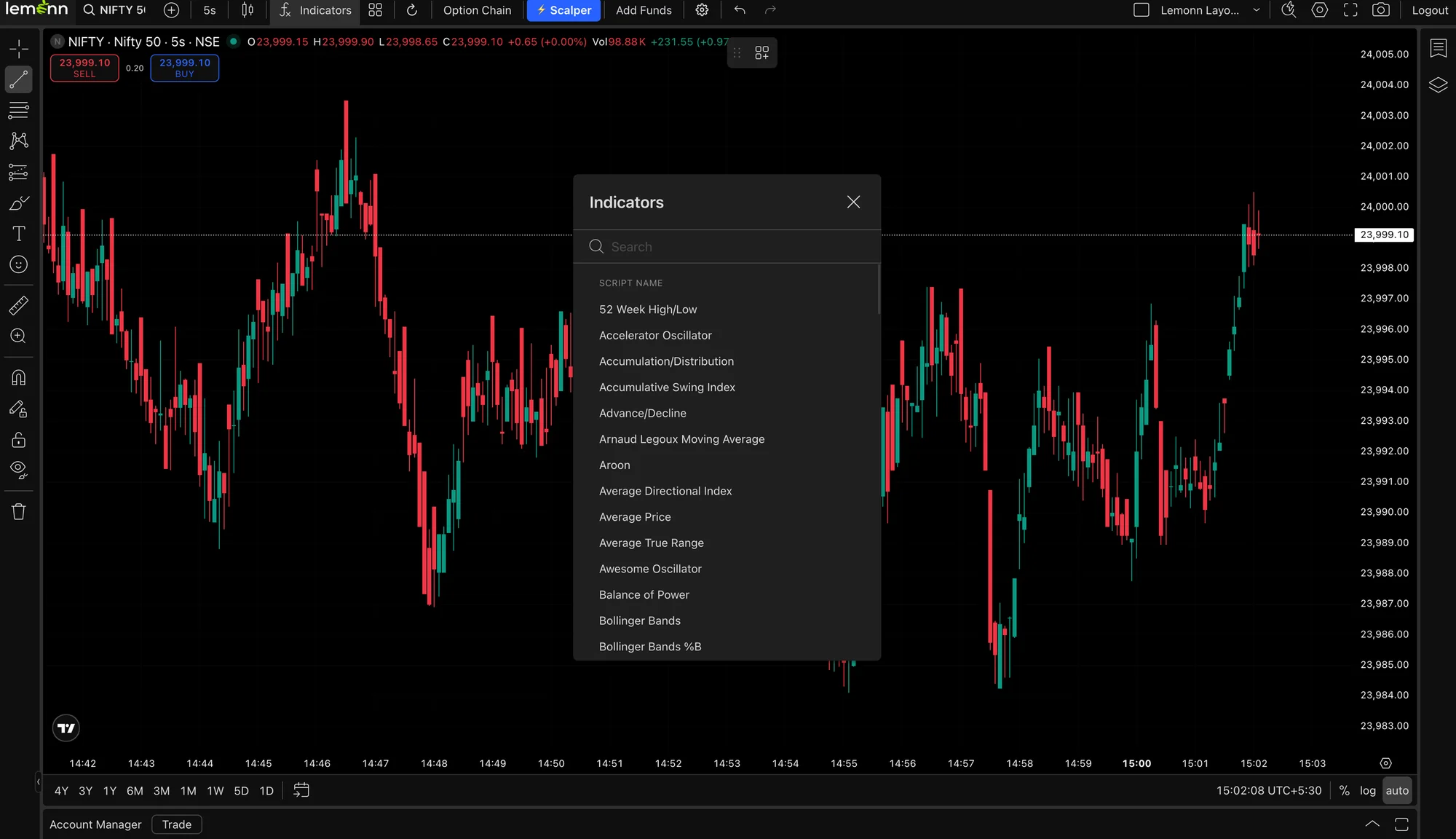Open the pattern drawing tools
1456x839 pixels.
pyautogui.click(x=19, y=141)
